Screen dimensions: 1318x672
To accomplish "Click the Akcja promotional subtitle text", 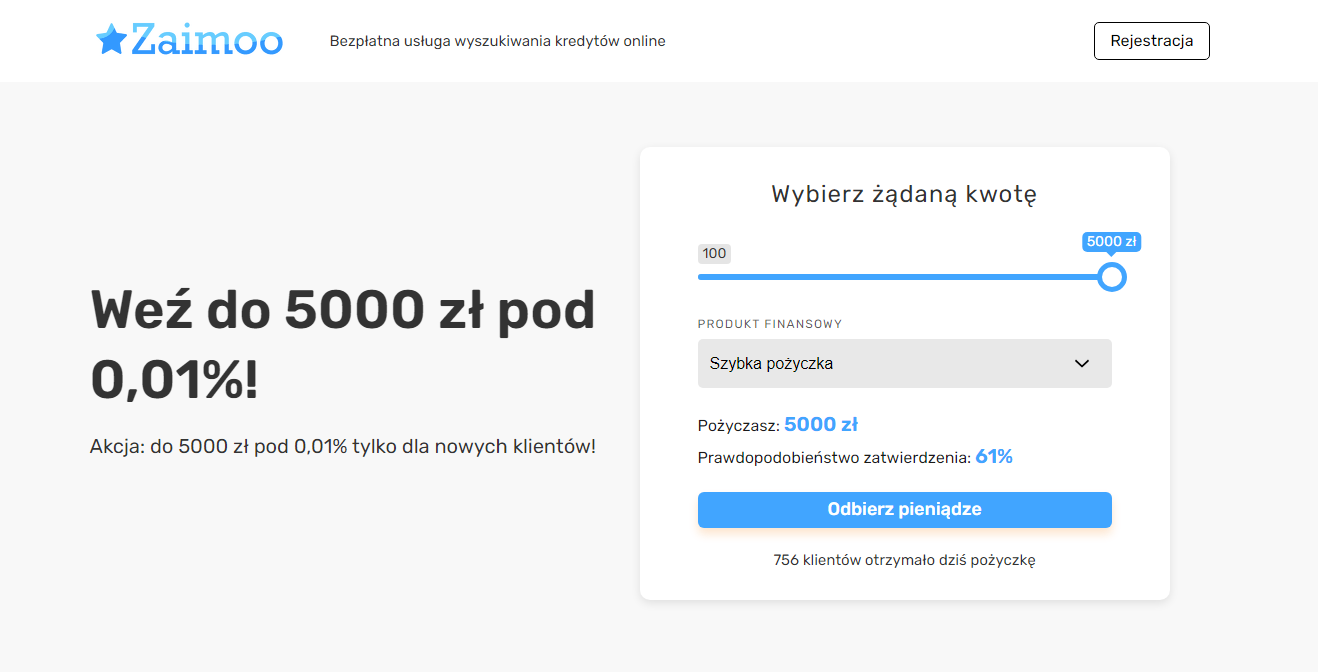I will pyautogui.click(x=343, y=447).
